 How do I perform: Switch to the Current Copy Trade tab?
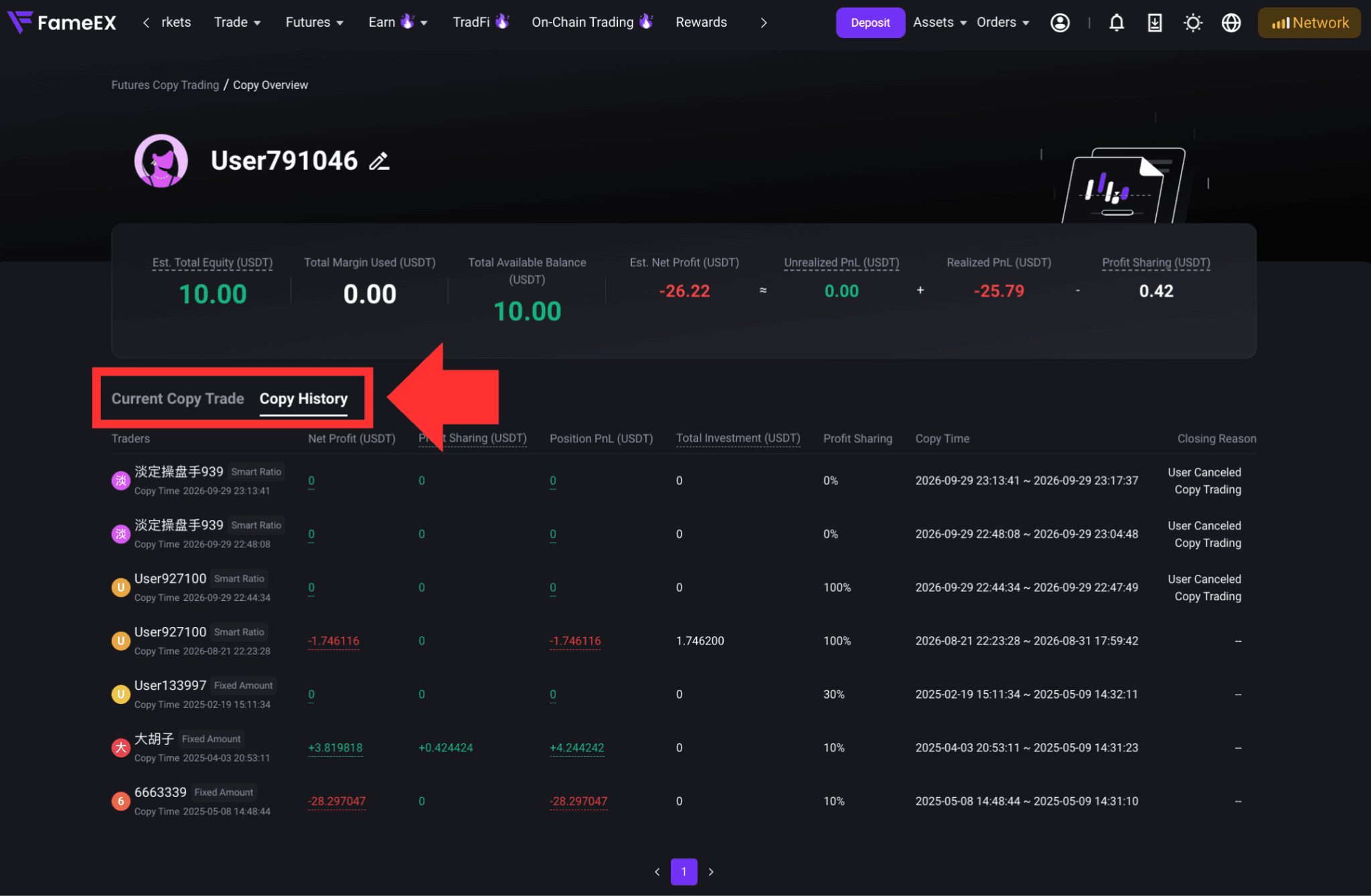pyautogui.click(x=177, y=399)
